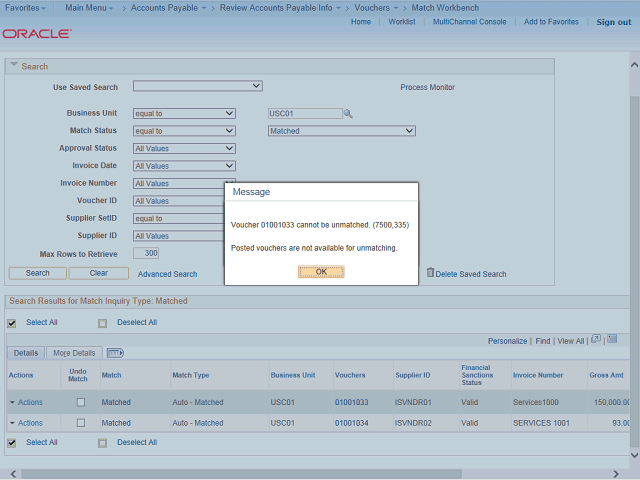Click the Find link in results grid
This screenshot has height=480, width=640.
[x=542, y=341]
